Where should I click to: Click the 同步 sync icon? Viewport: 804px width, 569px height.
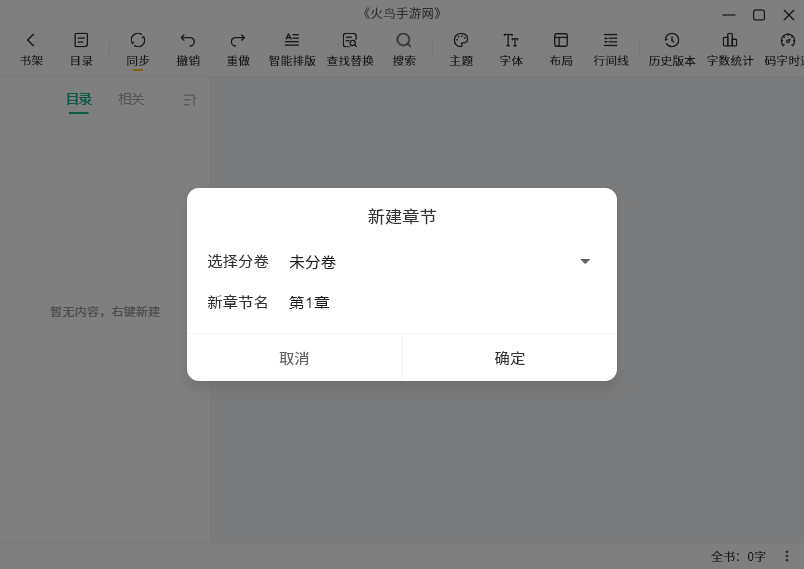coord(137,50)
